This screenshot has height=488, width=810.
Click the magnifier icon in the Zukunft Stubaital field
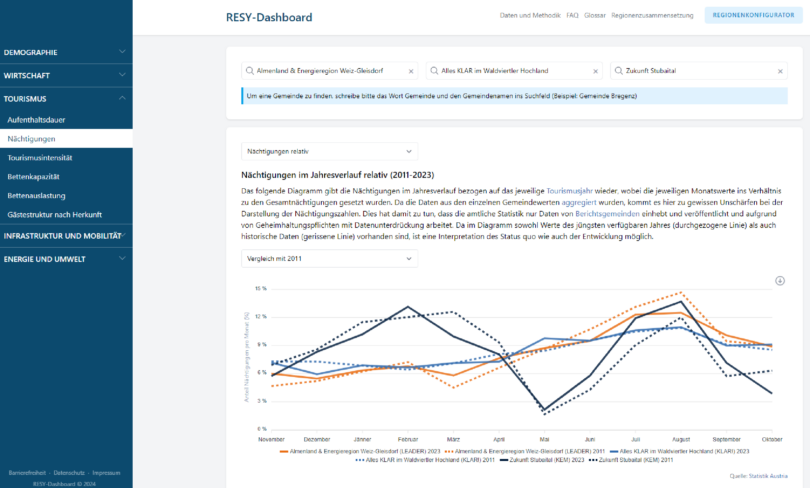[x=617, y=72]
